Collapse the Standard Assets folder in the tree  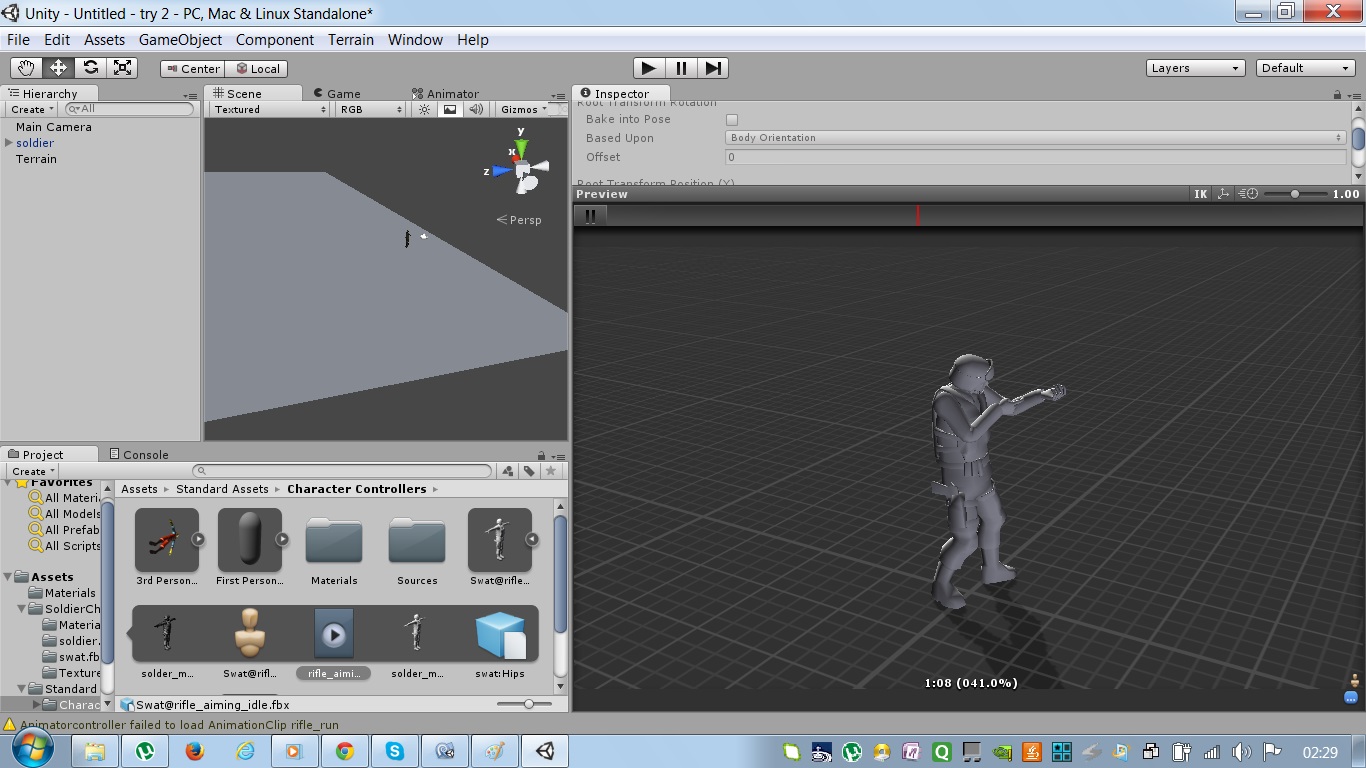(x=21, y=689)
